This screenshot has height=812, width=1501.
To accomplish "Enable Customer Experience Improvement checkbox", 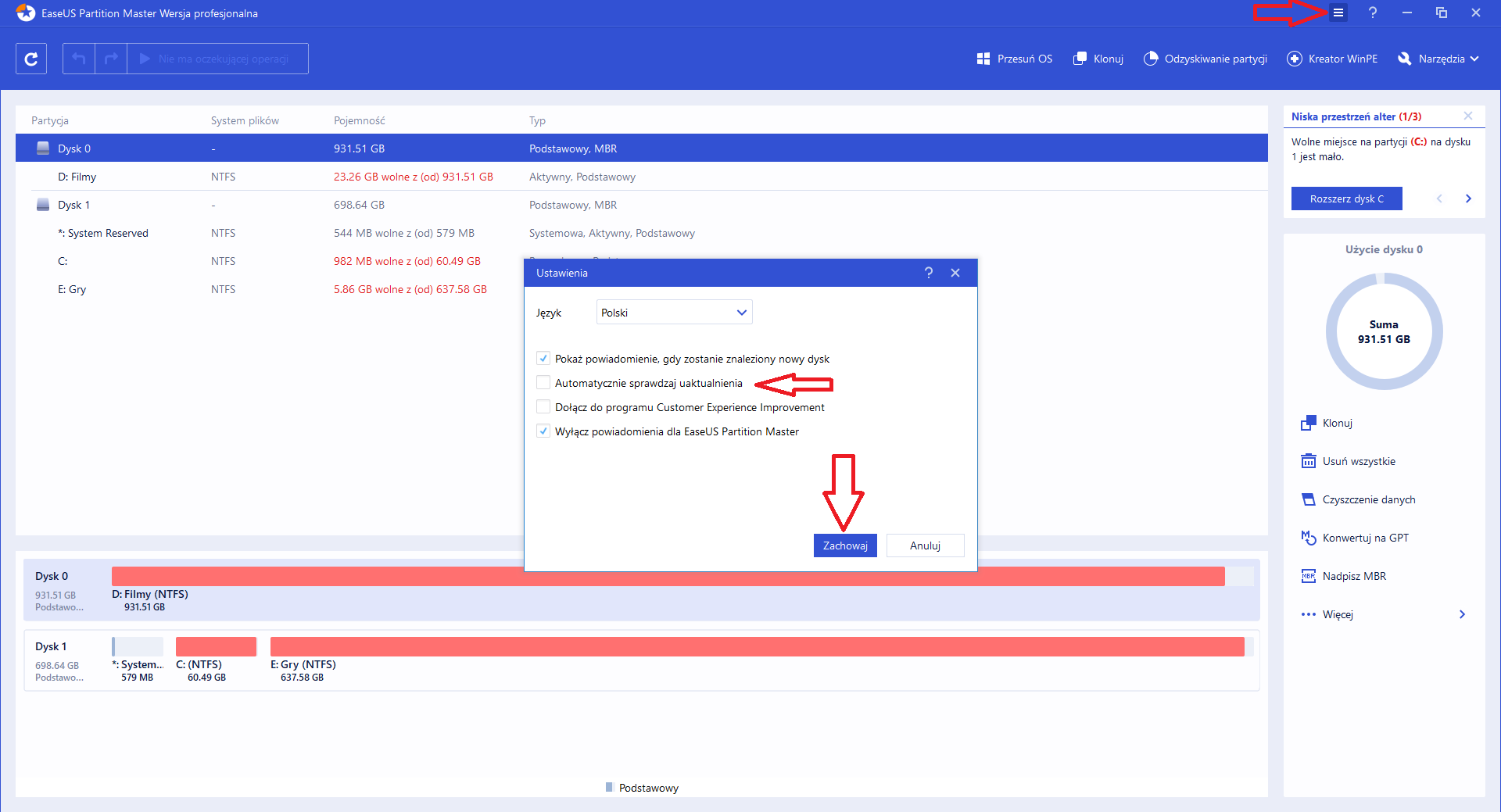I will pos(543,407).
